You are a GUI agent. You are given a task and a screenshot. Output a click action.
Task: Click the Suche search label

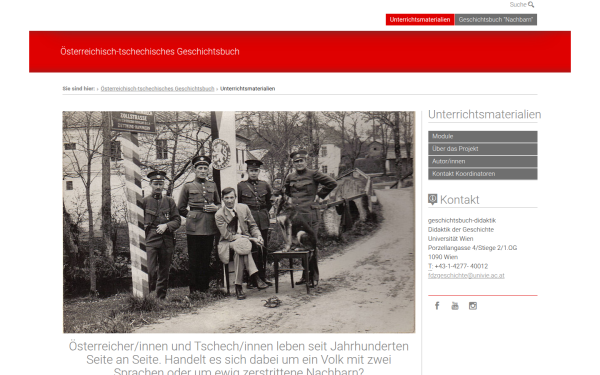coord(518,5)
